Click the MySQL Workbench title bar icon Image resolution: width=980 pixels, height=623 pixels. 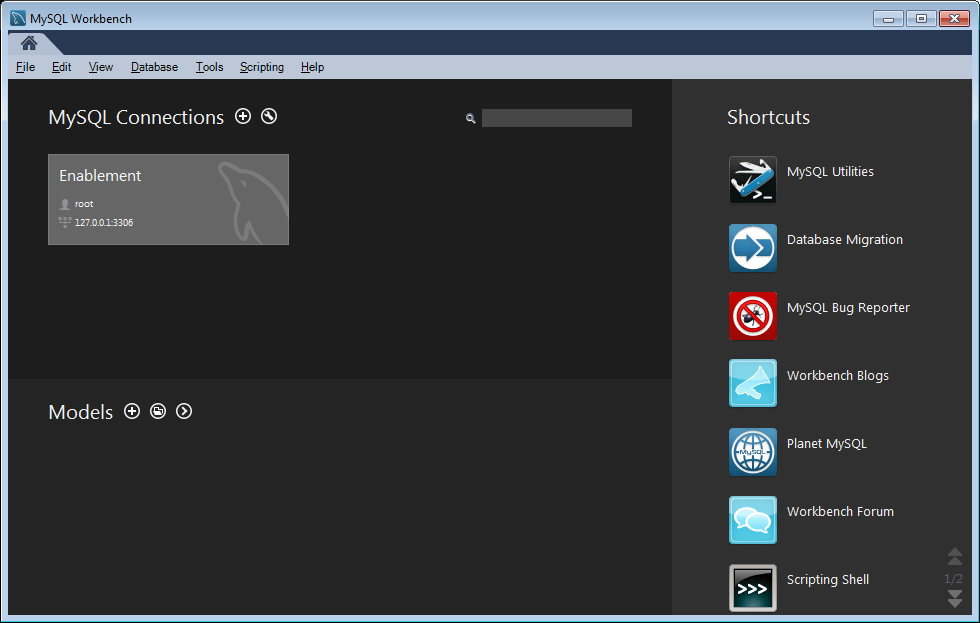18,19
